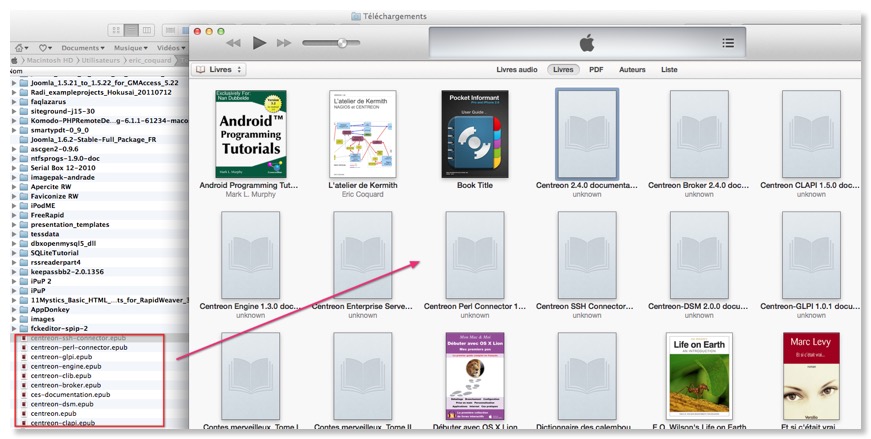Click the home icon in favorites bar
The width and height of the screenshot is (871, 439).
pyautogui.click(x=21, y=48)
